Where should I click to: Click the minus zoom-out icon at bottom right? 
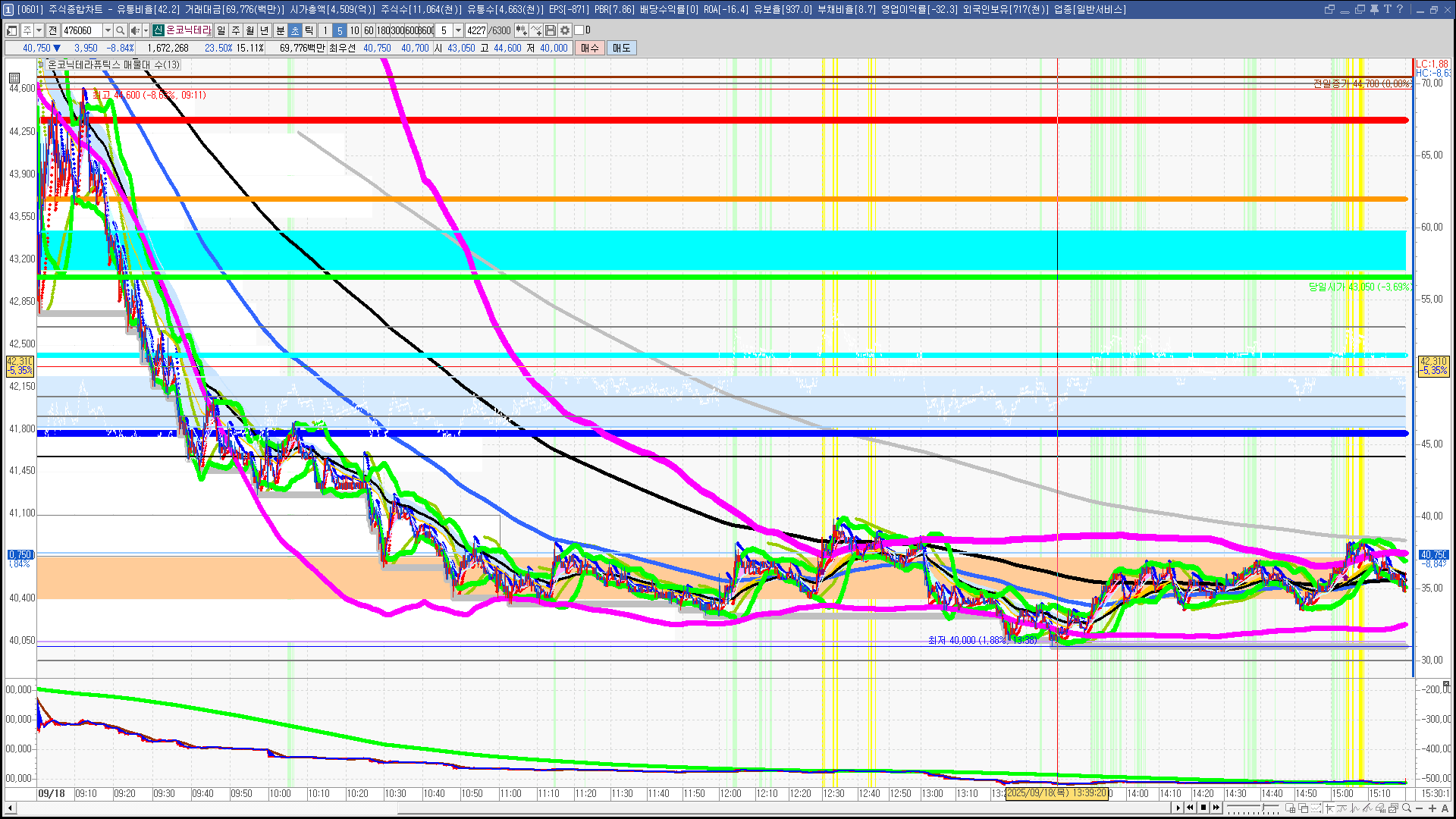pyautogui.click(x=1420, y=808)
